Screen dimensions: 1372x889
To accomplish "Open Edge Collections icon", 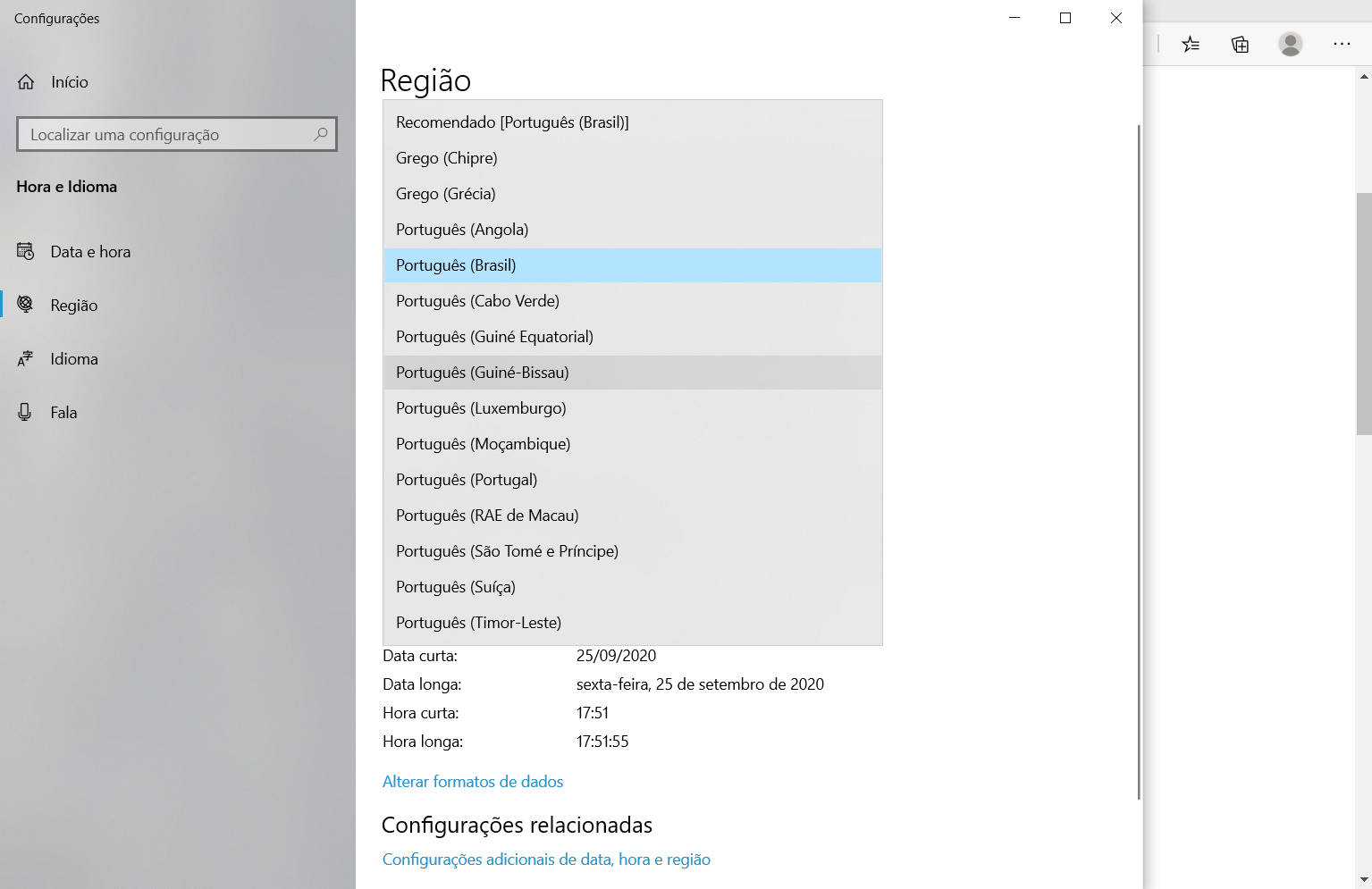I will click(x=1240, y=44).
